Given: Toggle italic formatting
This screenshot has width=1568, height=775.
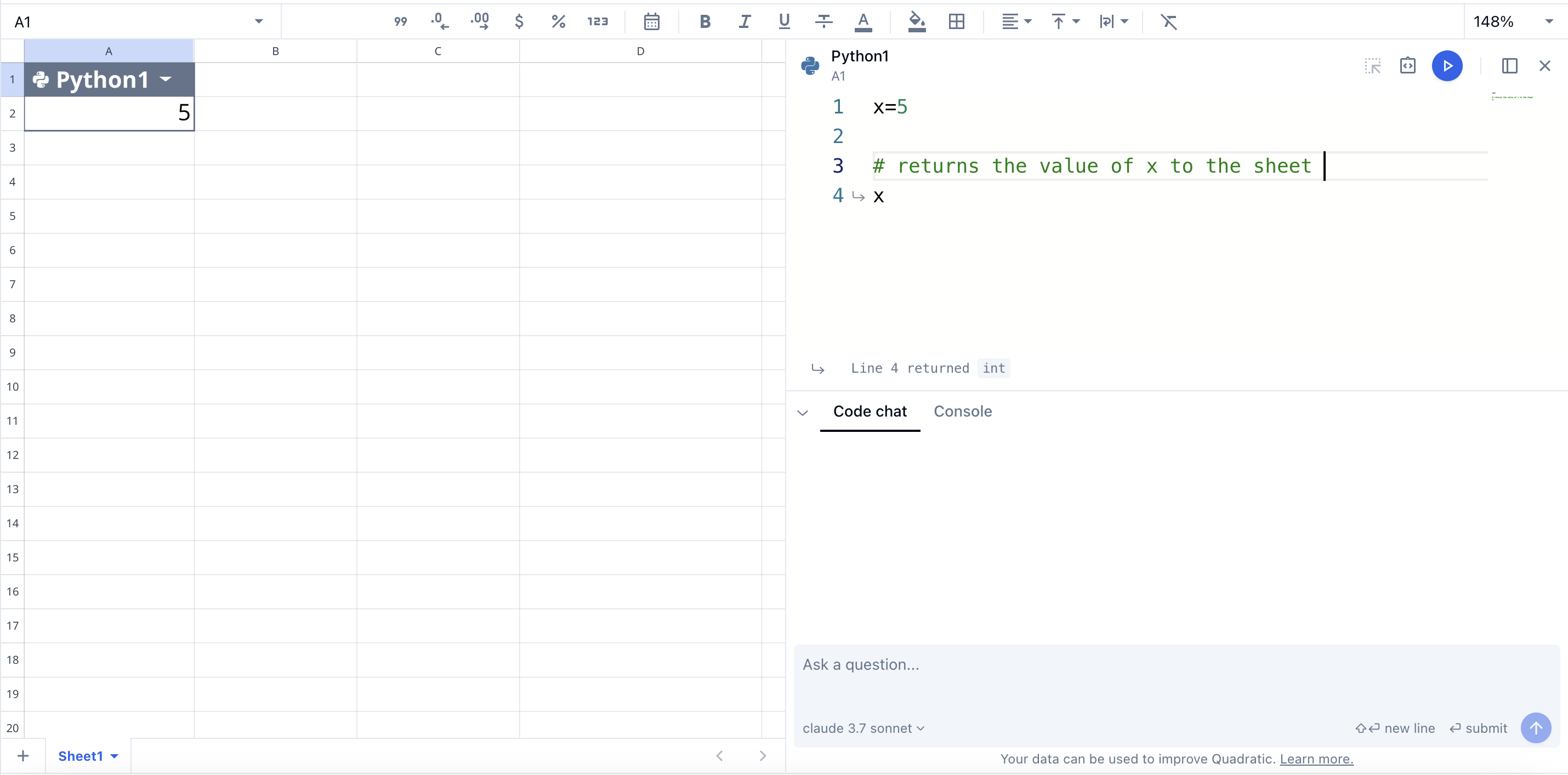Looking at the screenshot, I should tap(744, 22).
